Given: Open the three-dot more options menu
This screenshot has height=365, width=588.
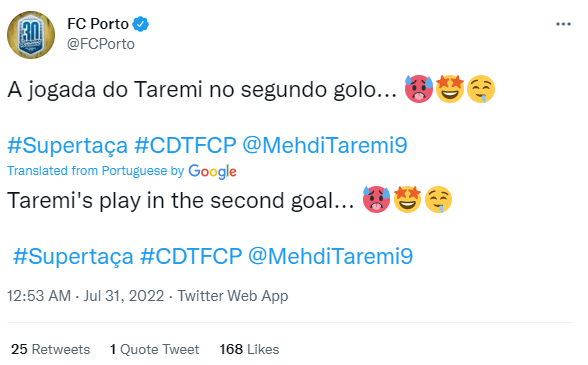Looking at the screenshot, I should pos(563,24).
